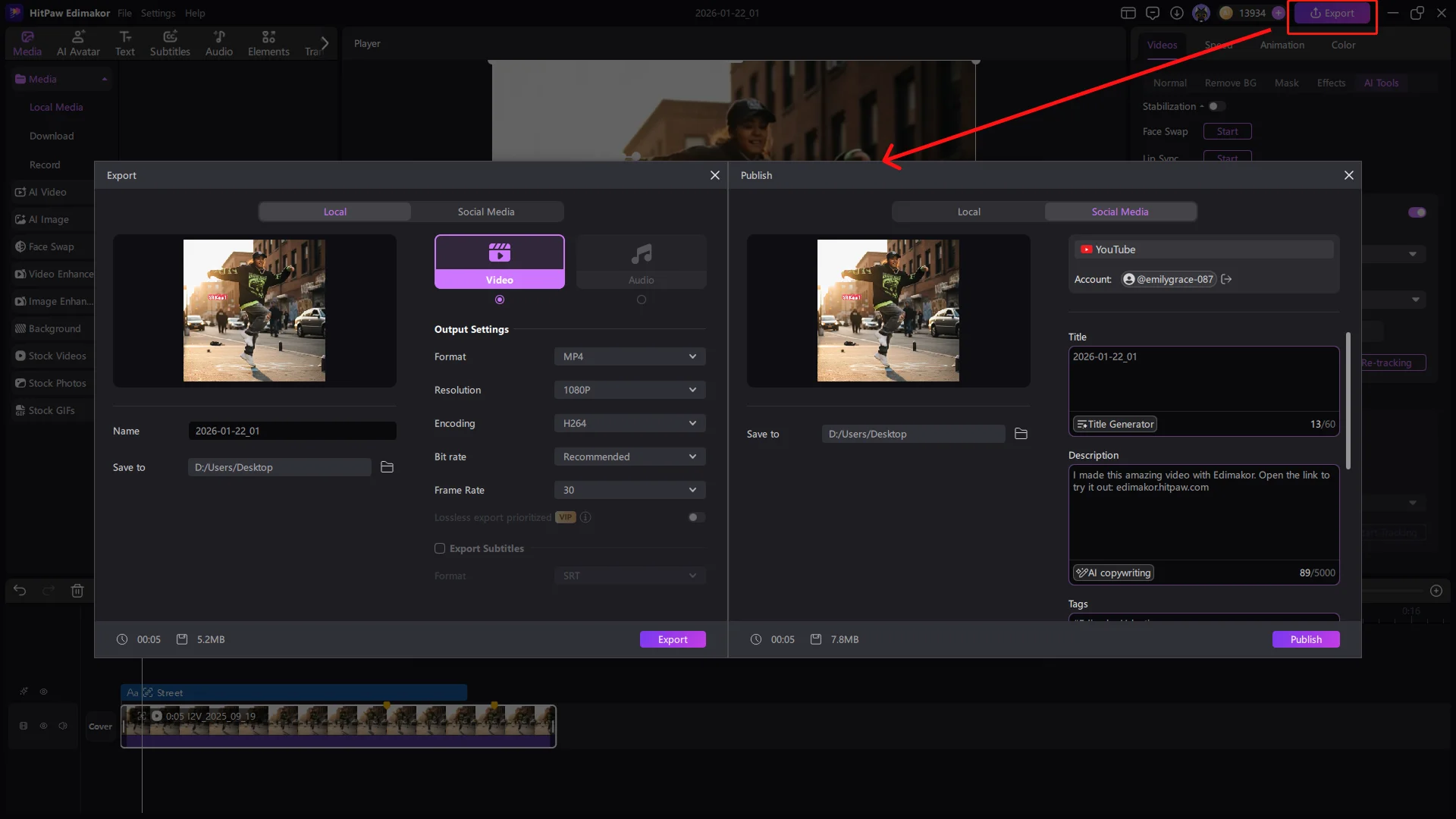
Task: Open Stock GIFs in the sidebar
Action: [50, 410]
